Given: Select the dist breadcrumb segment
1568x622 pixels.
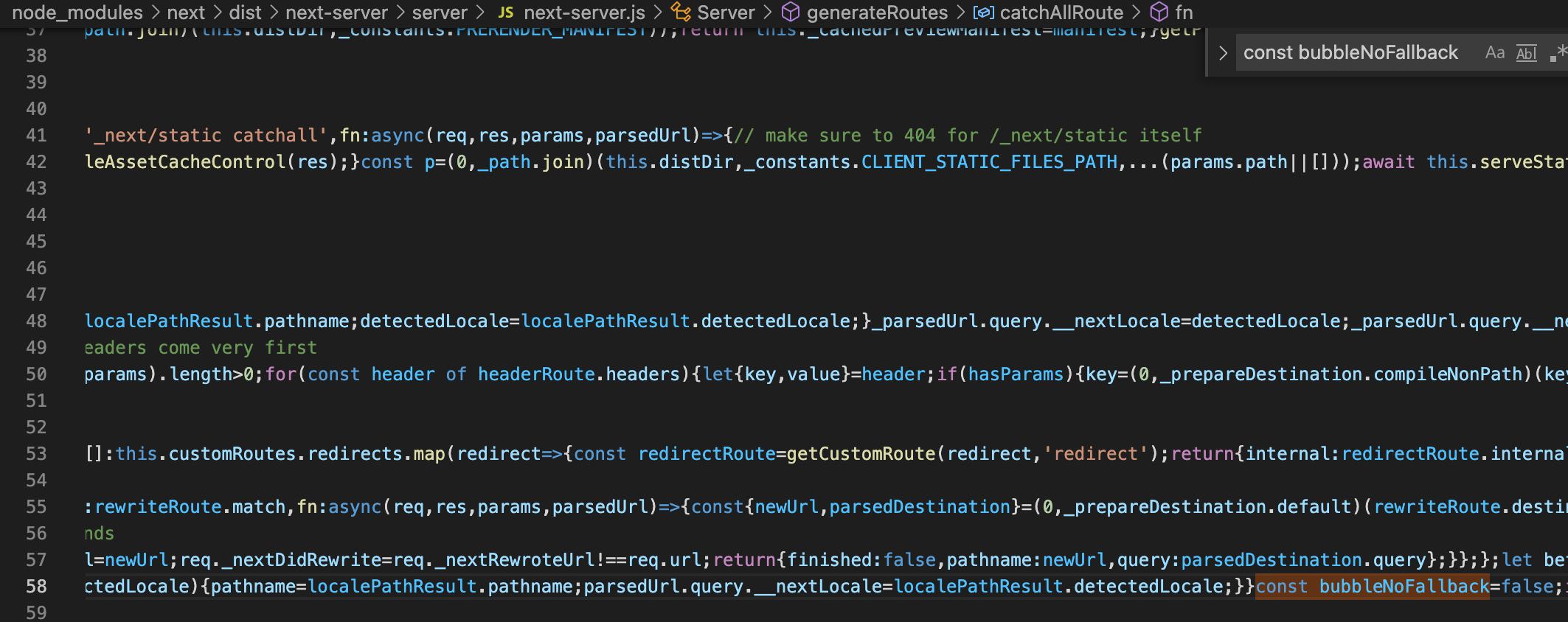Looking at the screenshot, I should coord(245,13).
